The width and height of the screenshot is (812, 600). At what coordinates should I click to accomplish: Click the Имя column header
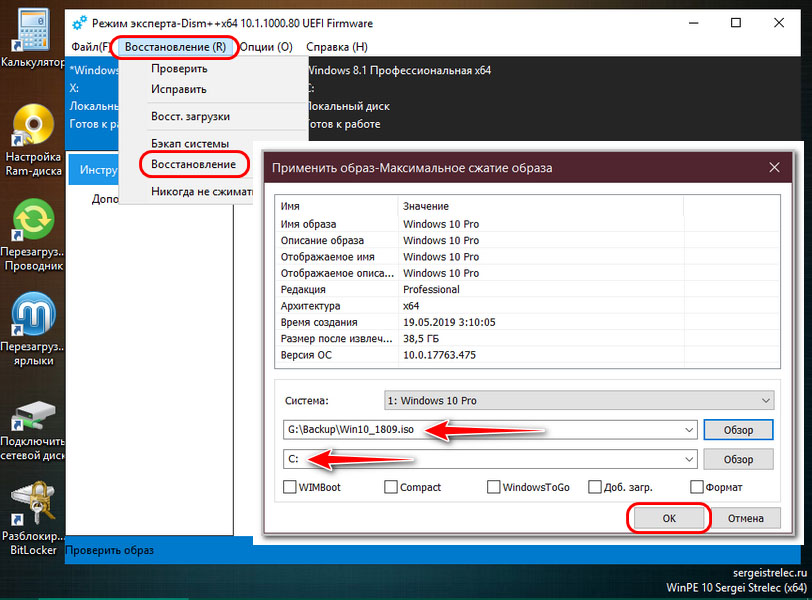click(x=337, y=206)
